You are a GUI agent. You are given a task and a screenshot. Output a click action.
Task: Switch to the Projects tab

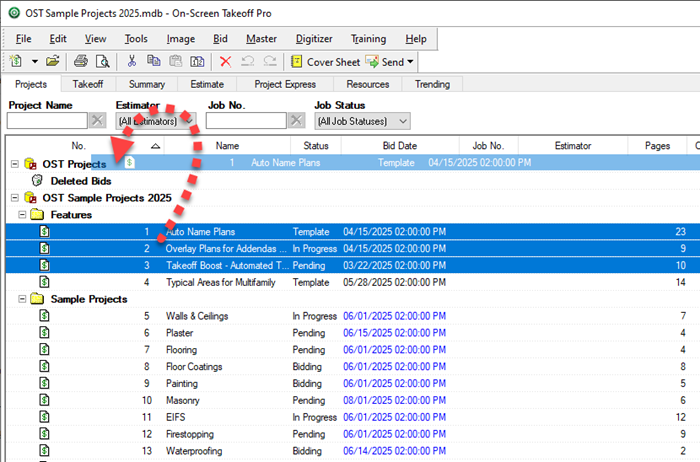click(31, 84)
